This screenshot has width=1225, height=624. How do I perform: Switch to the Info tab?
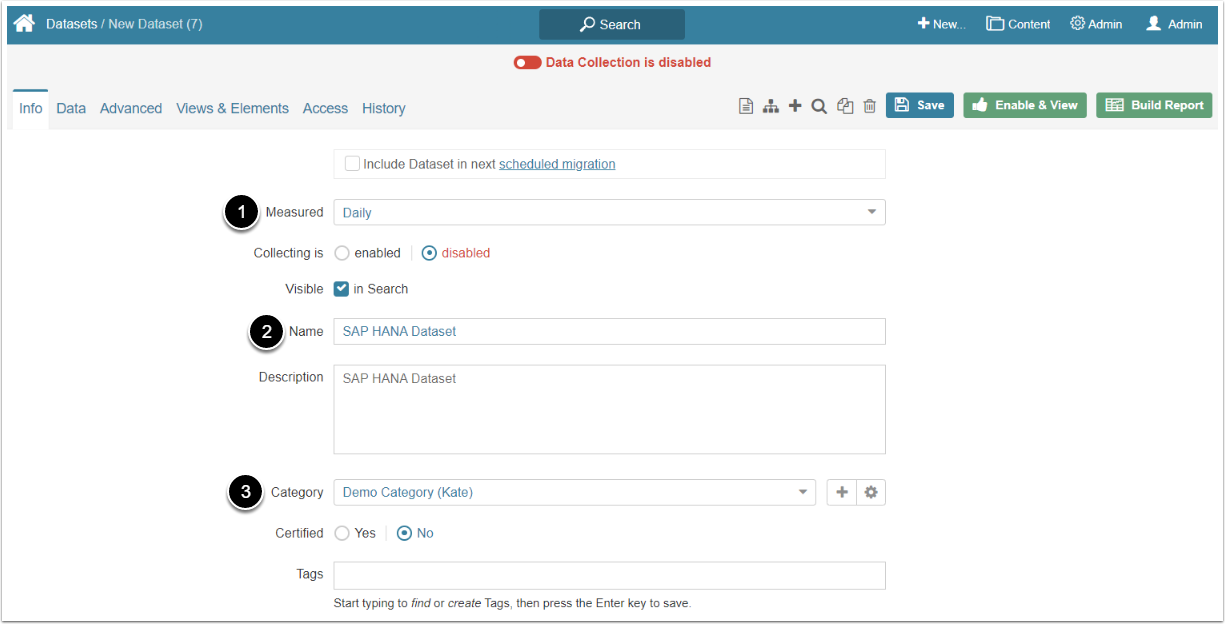pos(31,108)
